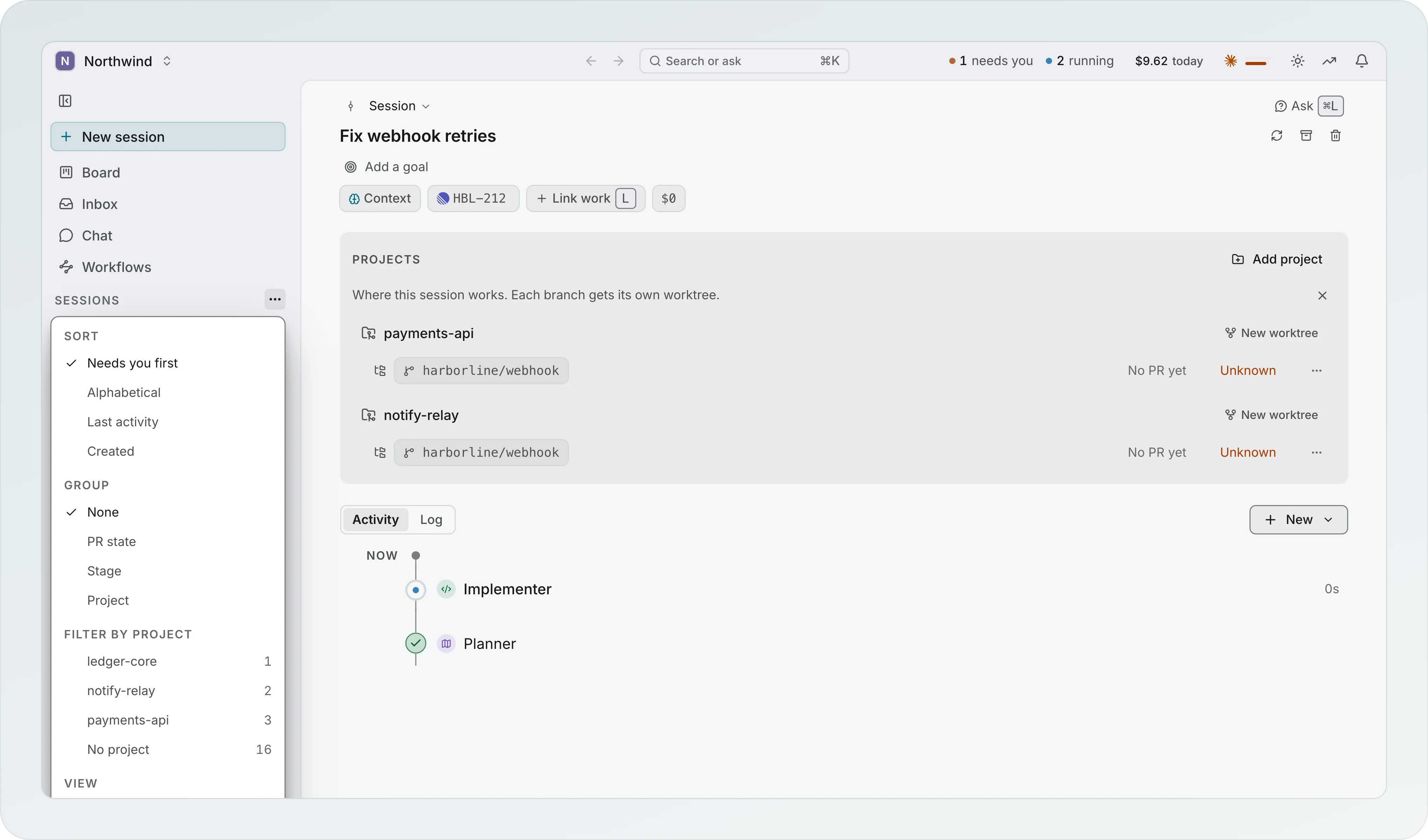Collapse the sidebar panel icon

[65, 101]
